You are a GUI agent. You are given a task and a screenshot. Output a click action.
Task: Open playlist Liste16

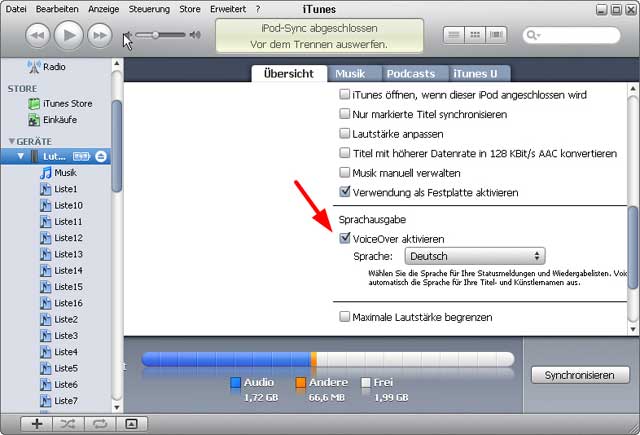[x=61, y=303]
